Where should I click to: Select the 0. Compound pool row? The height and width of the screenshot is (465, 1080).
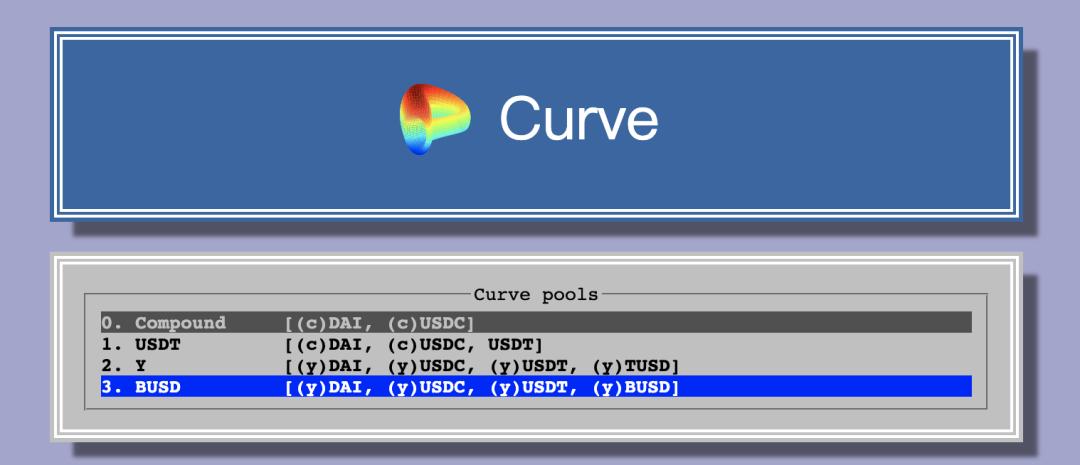pyautogui.click(x=536, y=322)
